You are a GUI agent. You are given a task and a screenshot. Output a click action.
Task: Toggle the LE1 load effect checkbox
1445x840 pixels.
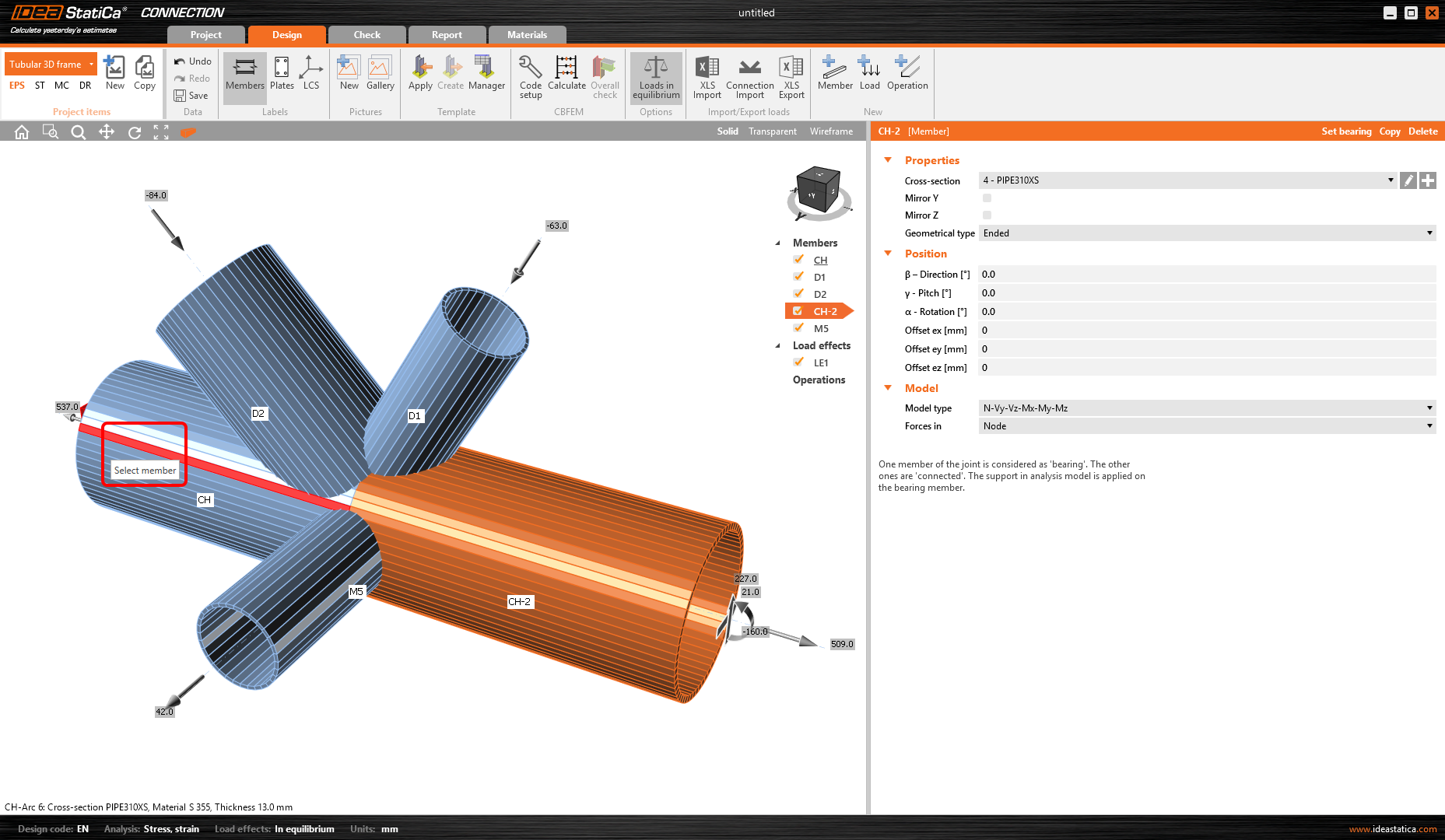click(798, 362)
